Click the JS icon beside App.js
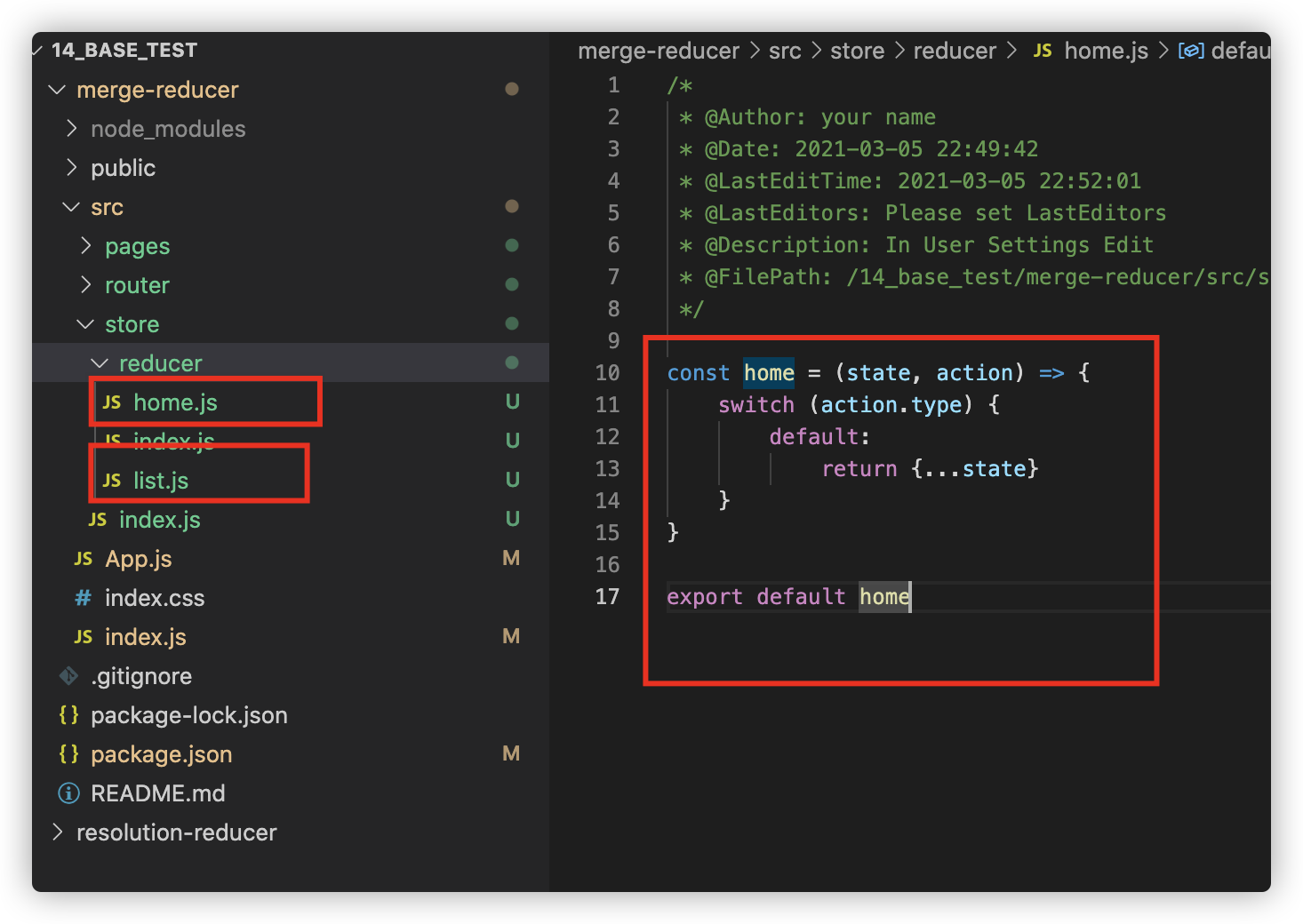 click(84, 559)
